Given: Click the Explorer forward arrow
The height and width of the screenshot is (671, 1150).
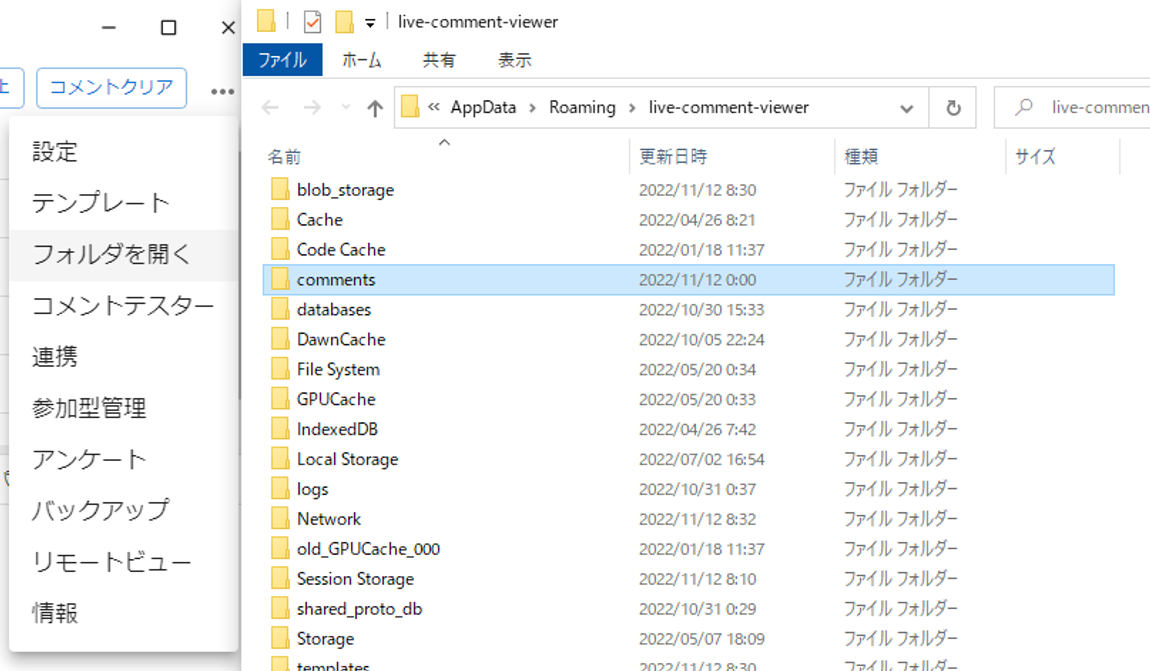Looking at the screenshot, I should [x=311, y=108].
